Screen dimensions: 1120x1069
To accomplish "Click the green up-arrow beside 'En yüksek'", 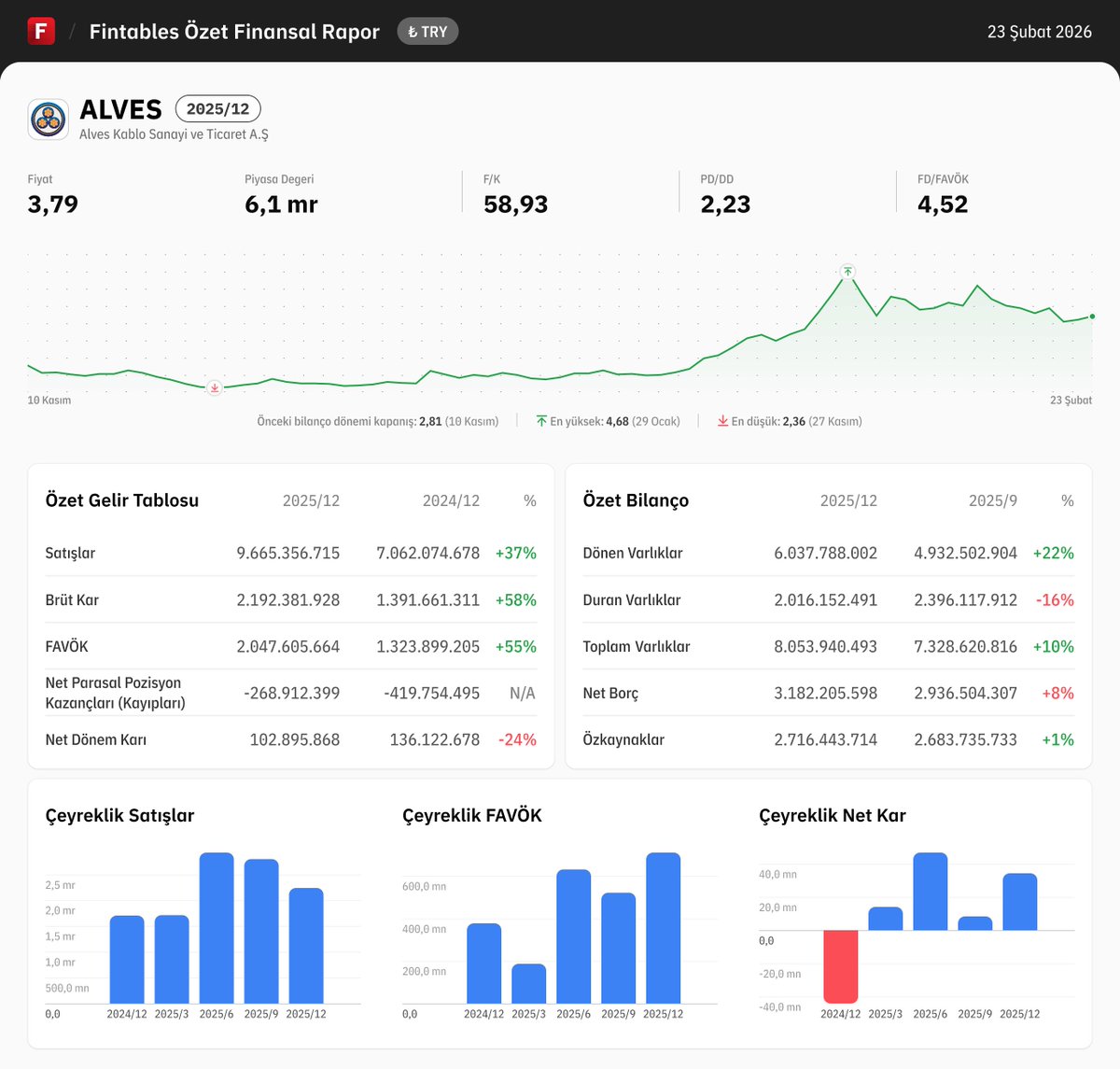I will pyautogui.click(x=541, y=420).
